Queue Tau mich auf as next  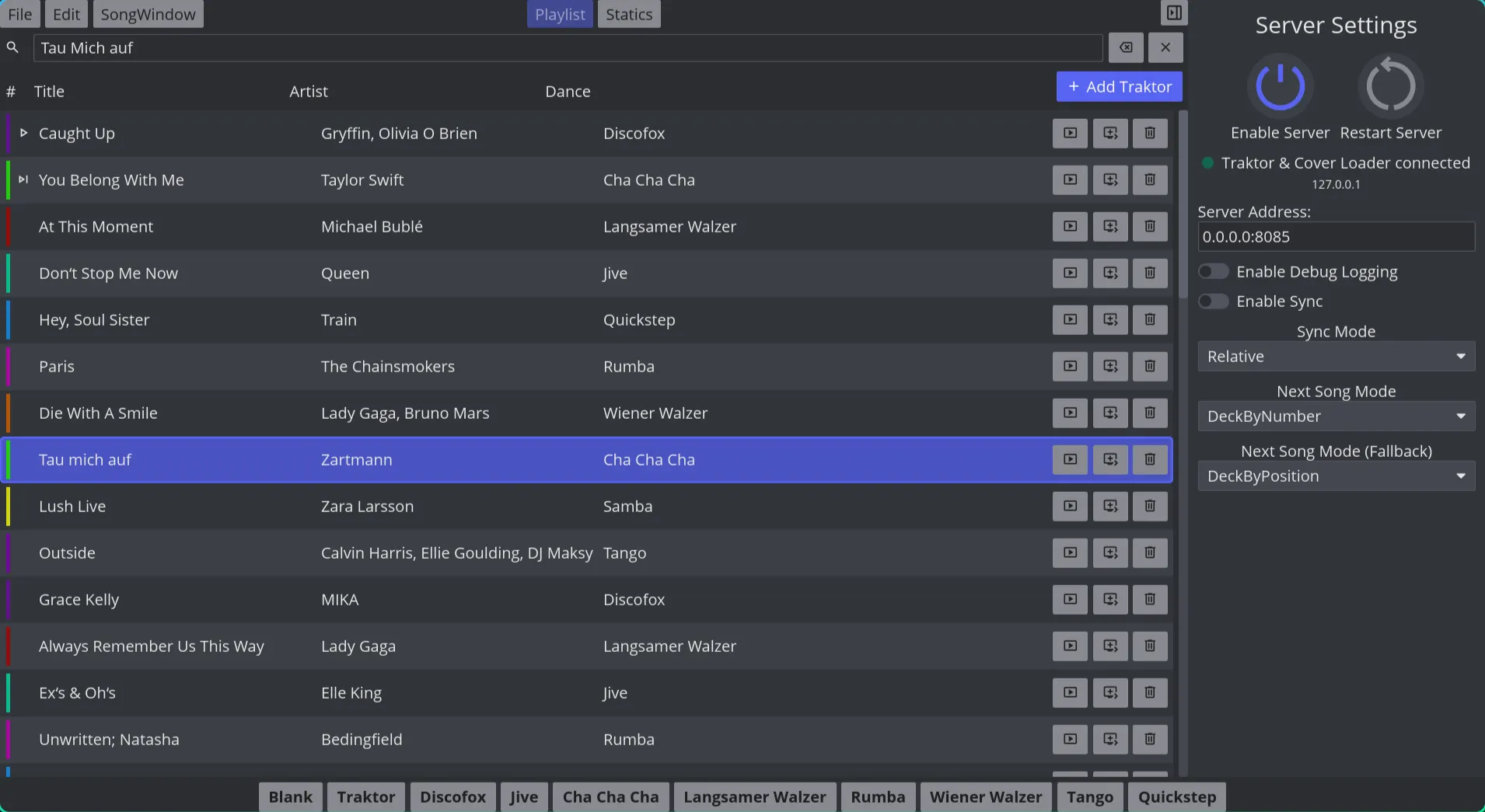click(1110, 459)
